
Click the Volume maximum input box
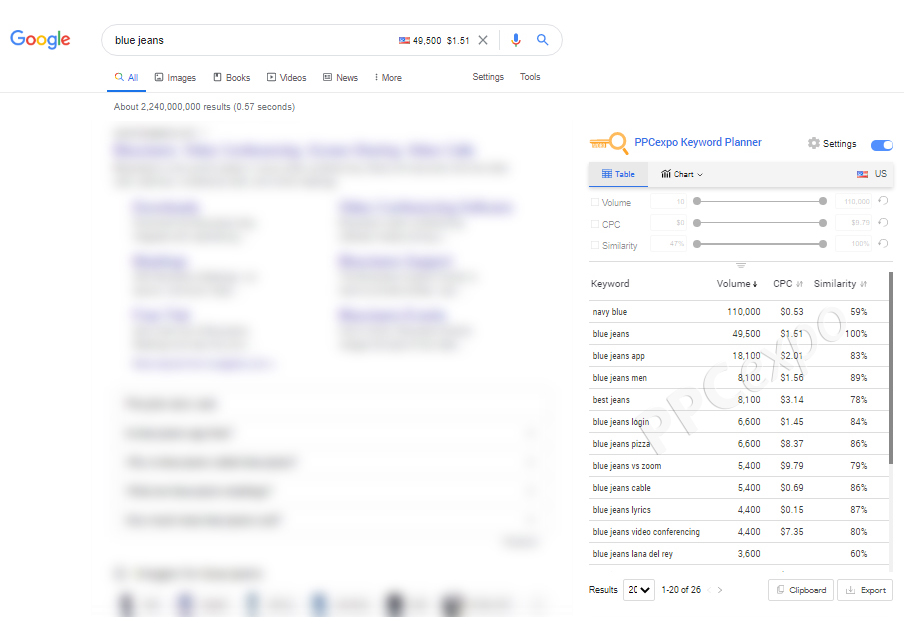[x=854, y=201]
